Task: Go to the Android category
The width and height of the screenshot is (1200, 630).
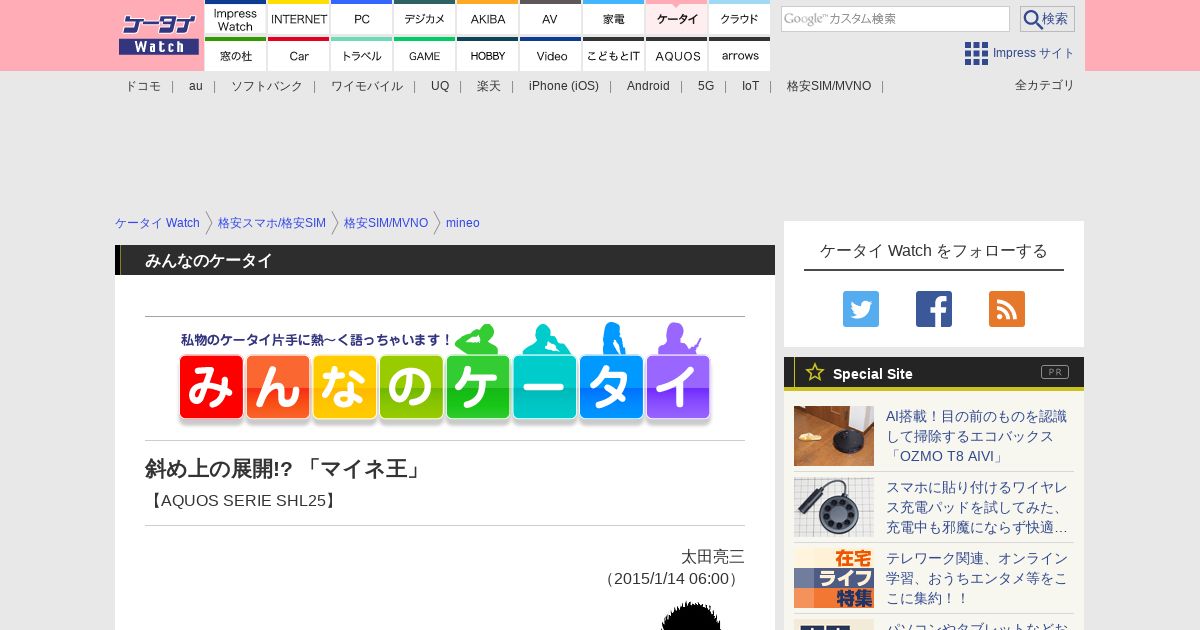Action: (648, 86)
